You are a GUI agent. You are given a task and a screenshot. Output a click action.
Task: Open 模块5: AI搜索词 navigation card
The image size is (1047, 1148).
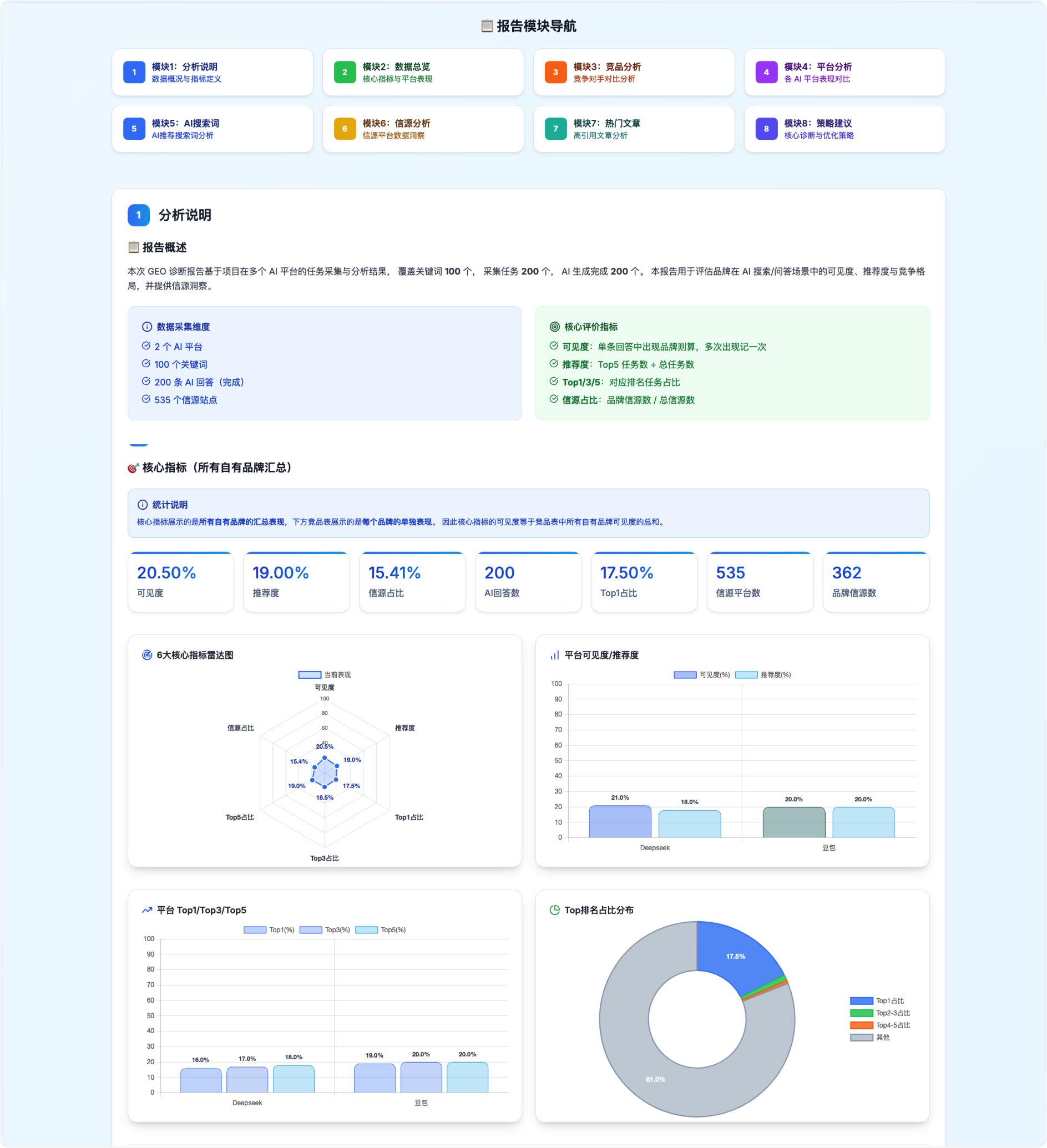[x=213, y=129]
